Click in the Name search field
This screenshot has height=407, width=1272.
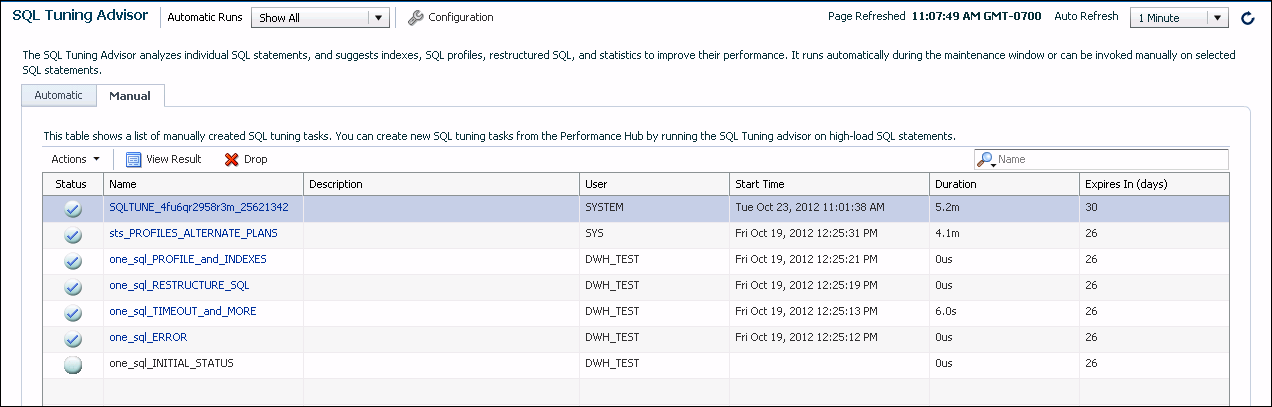click(x=1110, y=160)
